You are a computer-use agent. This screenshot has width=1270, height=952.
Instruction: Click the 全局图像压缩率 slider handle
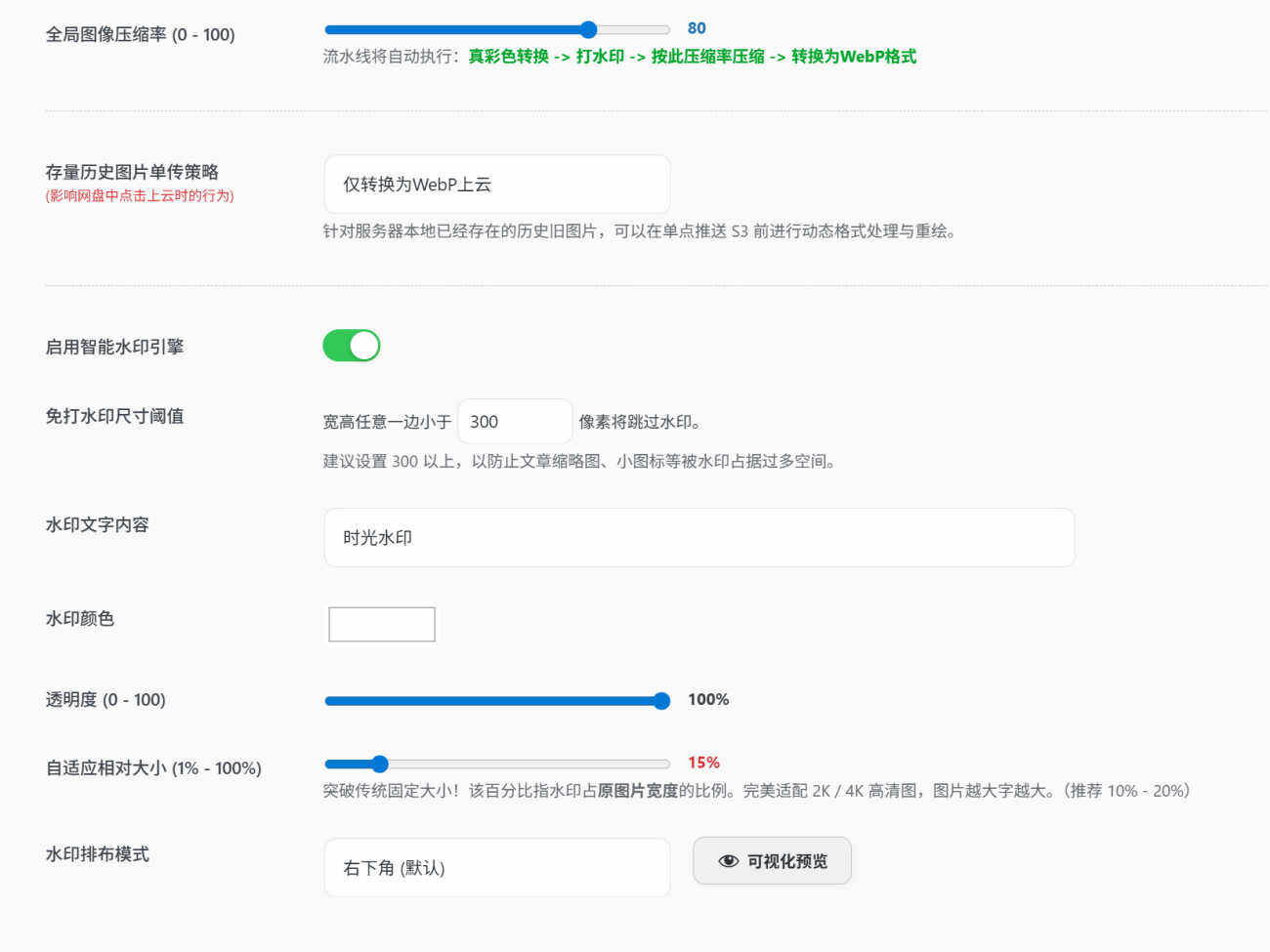tap(588, 29)
